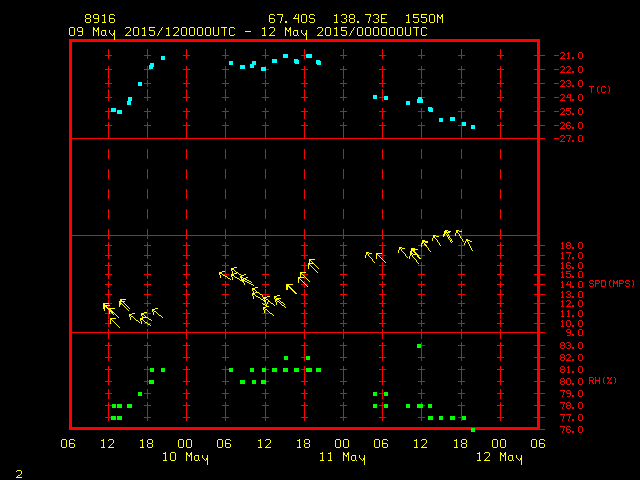The image size is (640, 480).
Task: Click the 11 May date label
Action: [x=342, y=457]
